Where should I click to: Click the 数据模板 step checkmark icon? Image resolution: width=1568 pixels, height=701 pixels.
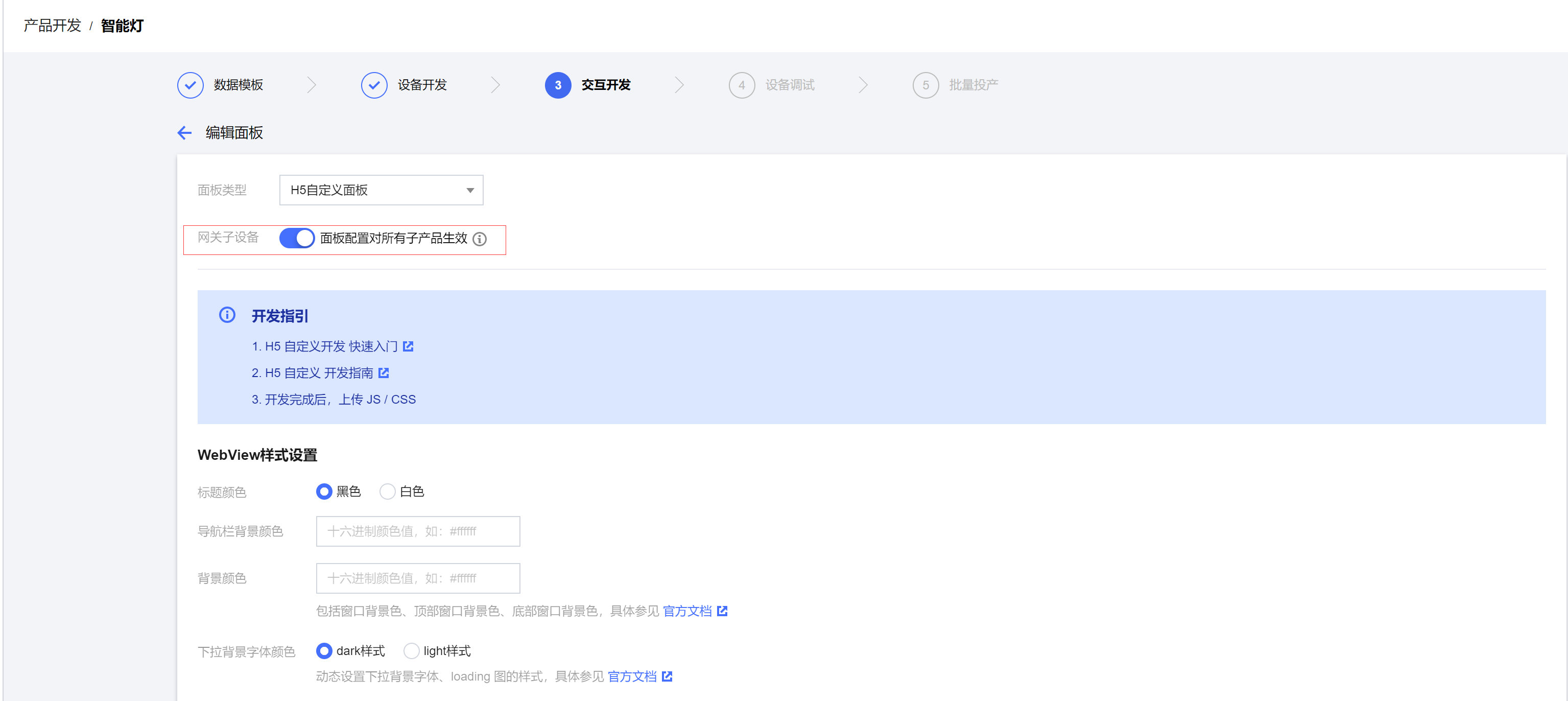pos(191,85)
